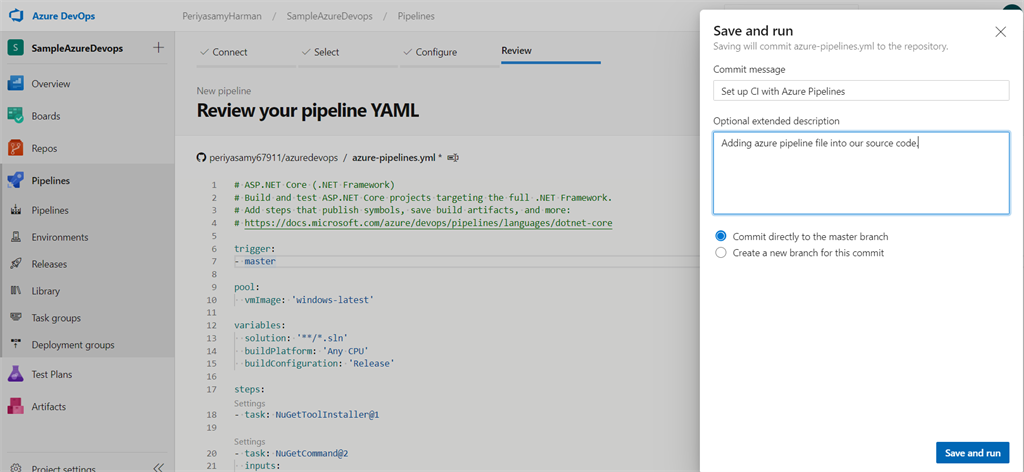Open Overview from the sidebar

coord(50,84)
